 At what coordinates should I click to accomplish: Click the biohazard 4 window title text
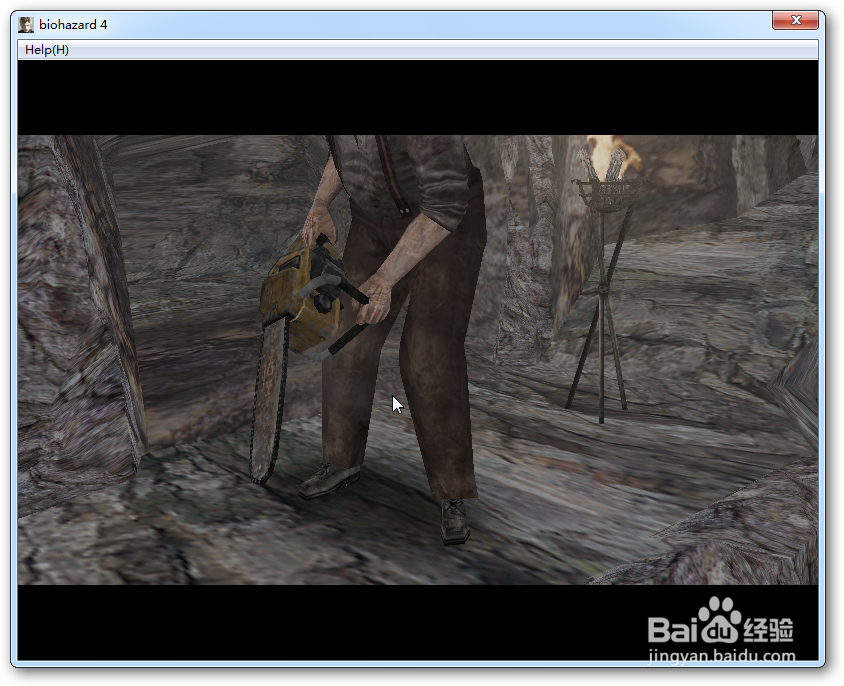click(x=73, y=25)
